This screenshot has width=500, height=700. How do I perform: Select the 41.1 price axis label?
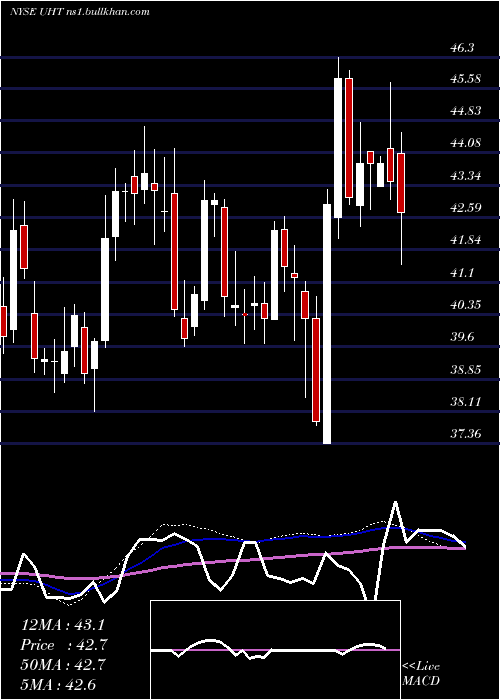pyautogui.click(x=462, y=273)
